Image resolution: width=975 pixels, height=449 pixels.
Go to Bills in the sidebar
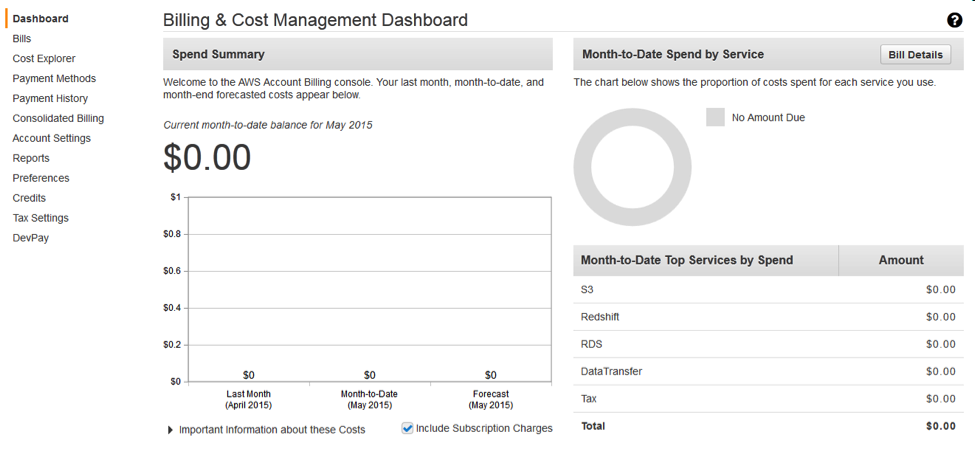22,39
